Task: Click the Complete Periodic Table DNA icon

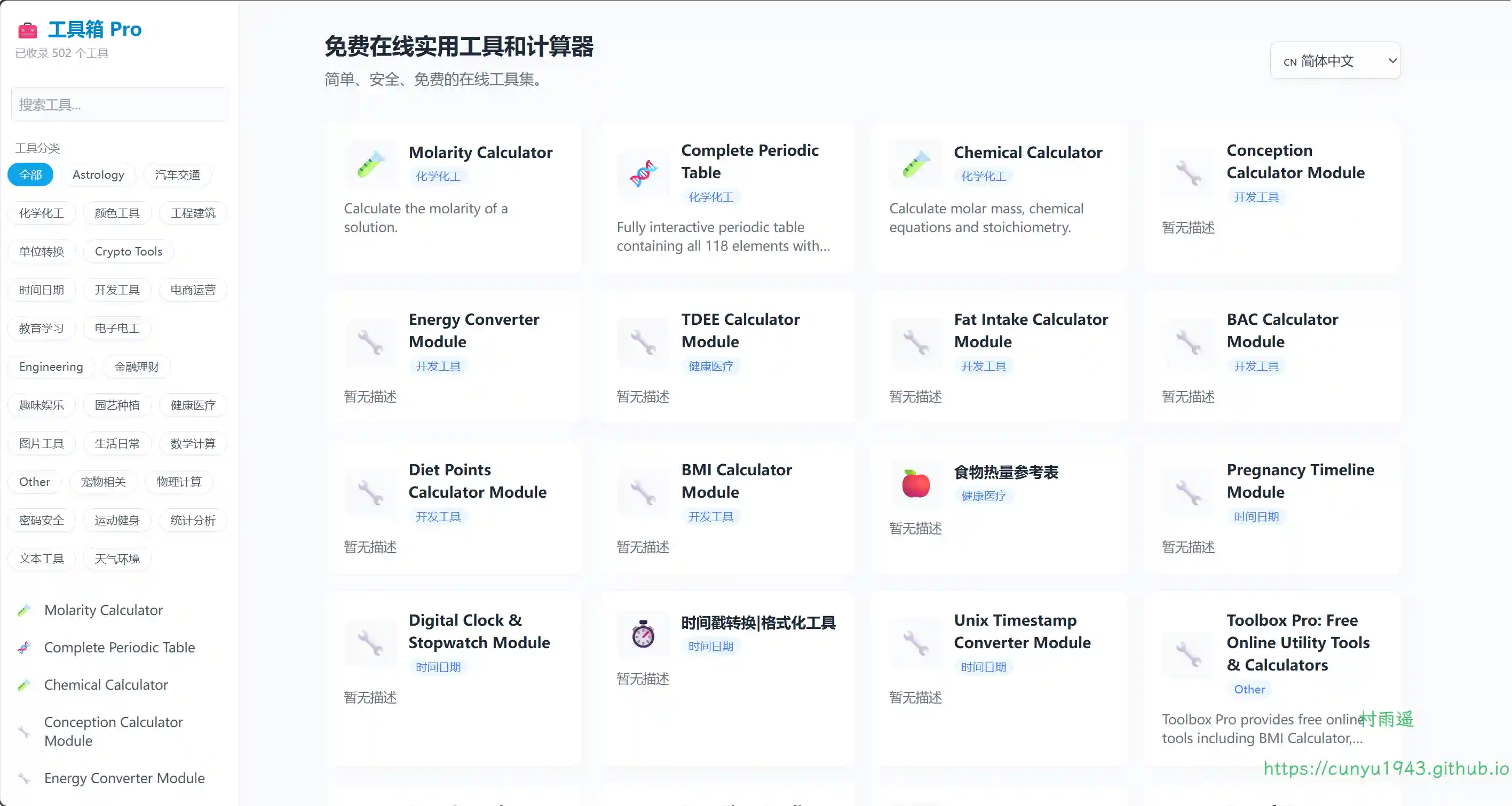Action: (643, 174)
